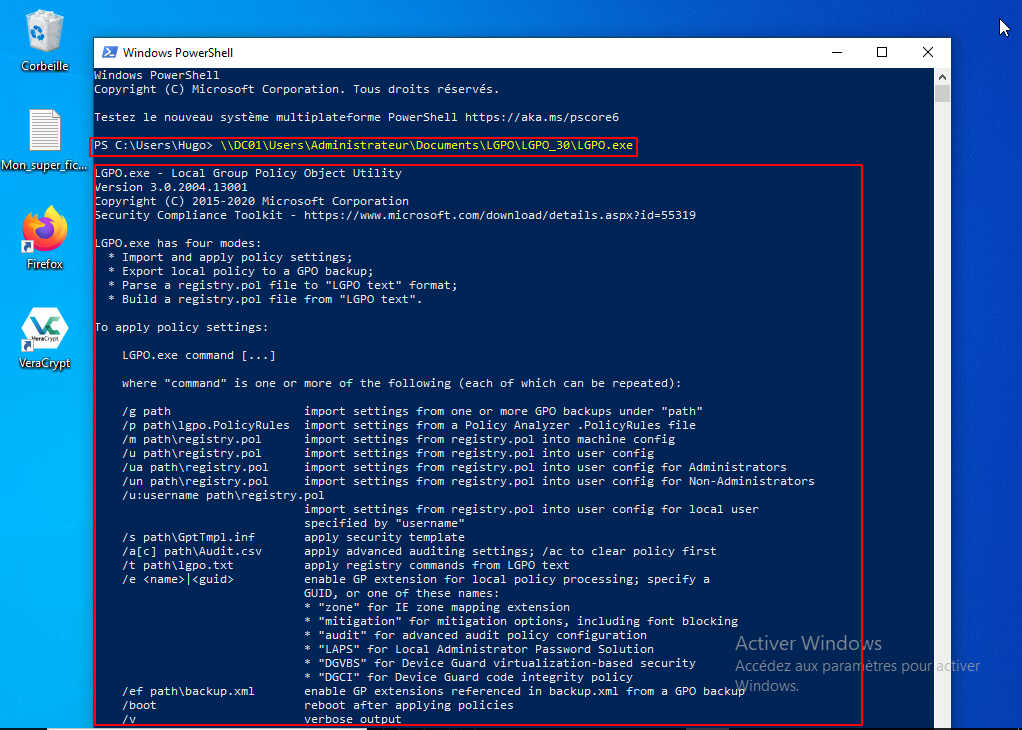Click the "Windows PowerShell" title bar text
The height and width of the screenshot is (730, 1022).
(x=178, y=53)
